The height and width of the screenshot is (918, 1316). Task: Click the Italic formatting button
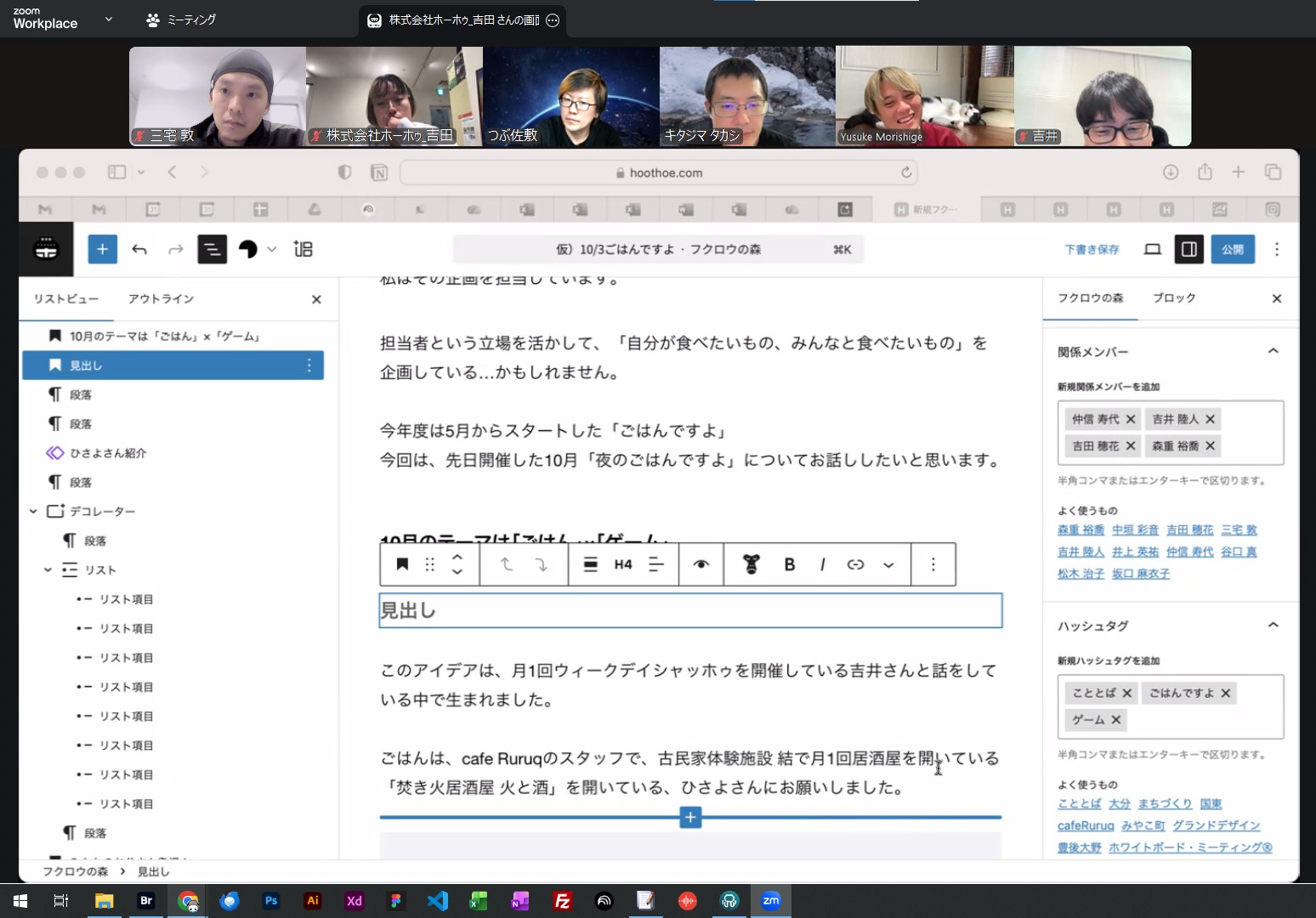tap(822, 564)
